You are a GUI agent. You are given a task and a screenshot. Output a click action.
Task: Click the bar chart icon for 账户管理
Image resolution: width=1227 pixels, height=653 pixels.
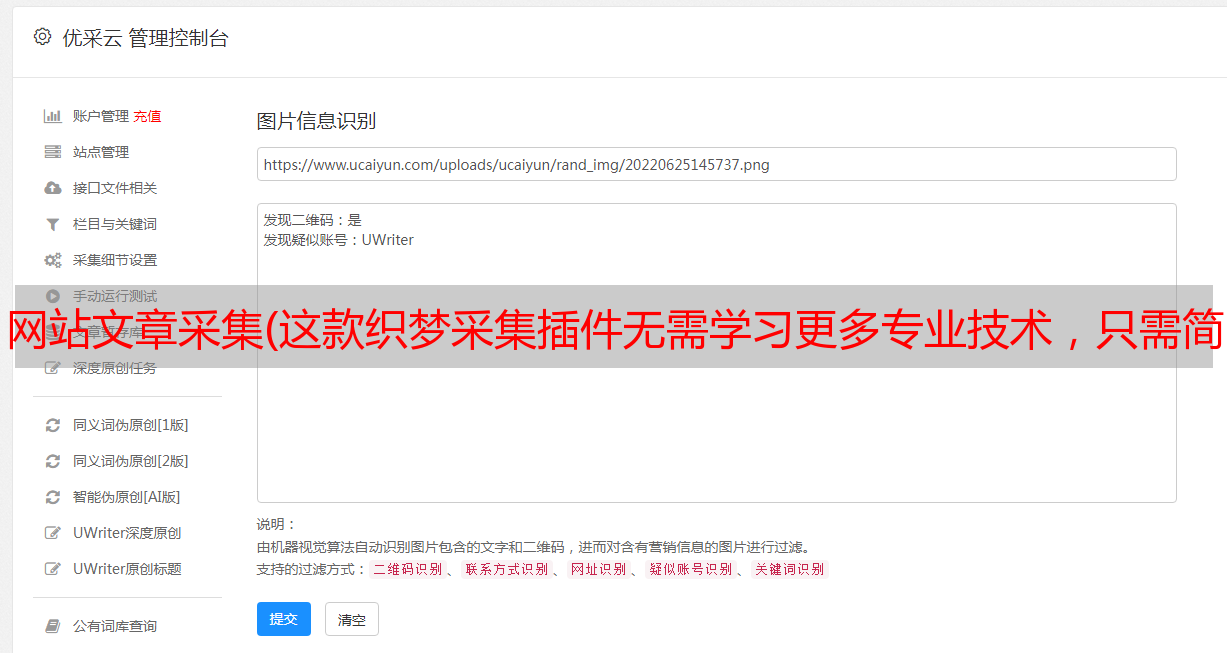[x=53, y=116]
